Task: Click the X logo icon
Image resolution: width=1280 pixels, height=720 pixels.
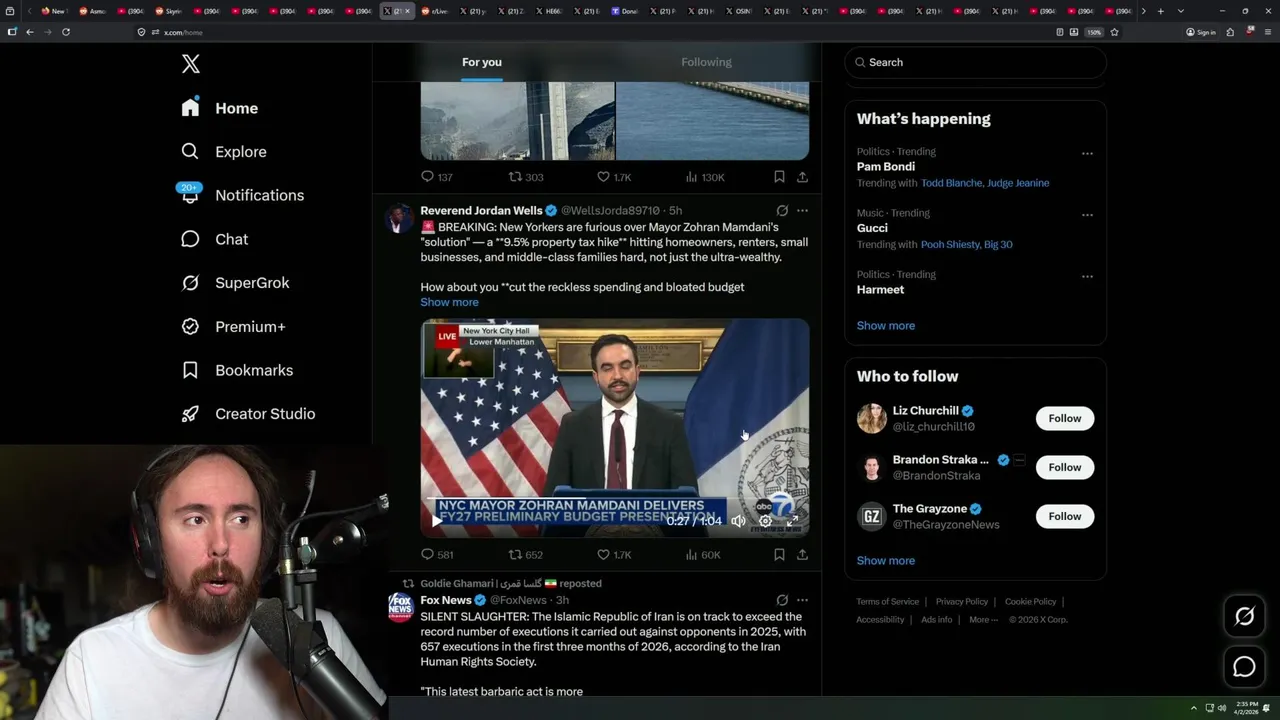Action: tap(191, 64)
